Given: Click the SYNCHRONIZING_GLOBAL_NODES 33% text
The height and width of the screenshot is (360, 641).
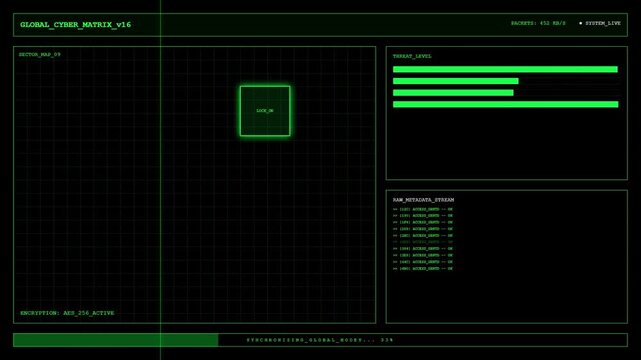Looking at the screenshot, I should [320, 340].
